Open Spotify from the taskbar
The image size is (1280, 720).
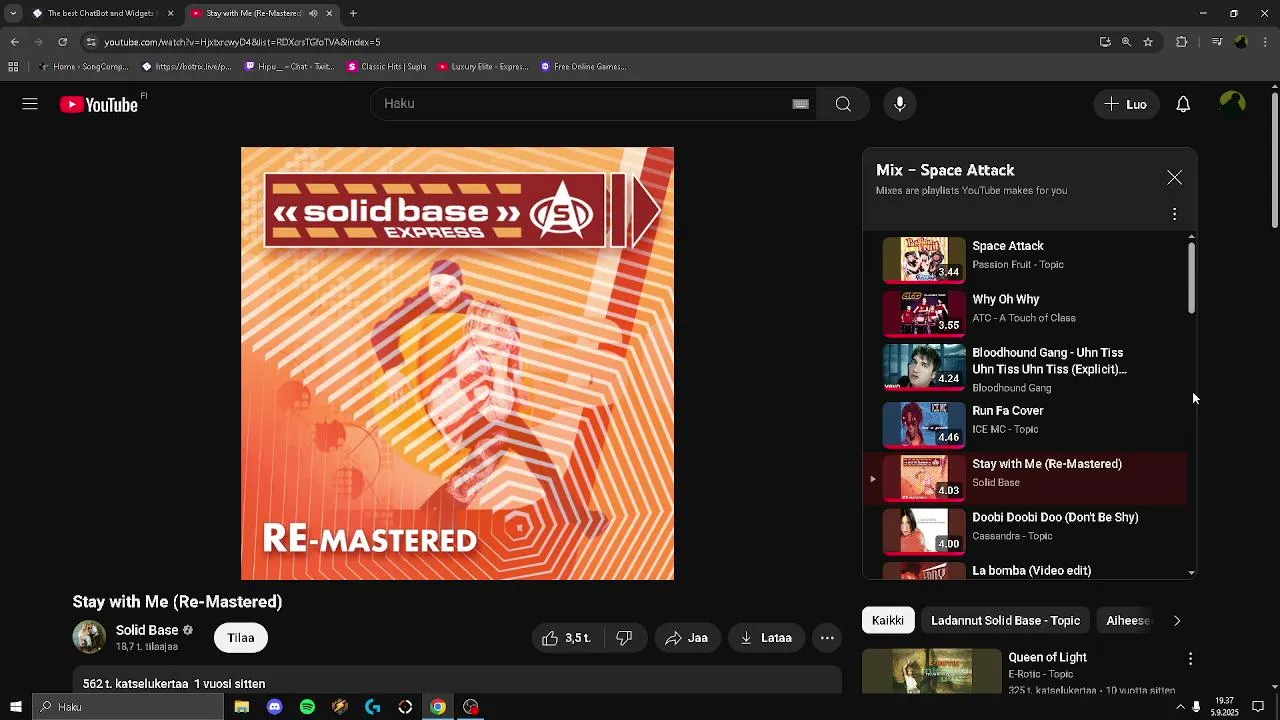tap(307, 707)
